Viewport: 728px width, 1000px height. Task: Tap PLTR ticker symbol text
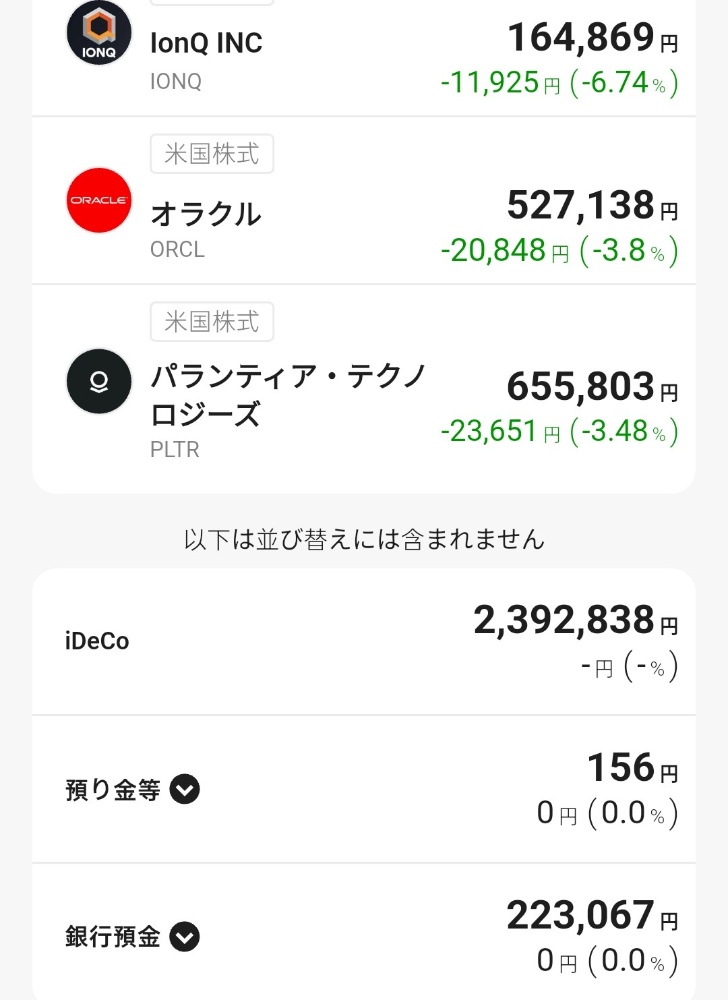pyautogui.click(x=175, y=450)
